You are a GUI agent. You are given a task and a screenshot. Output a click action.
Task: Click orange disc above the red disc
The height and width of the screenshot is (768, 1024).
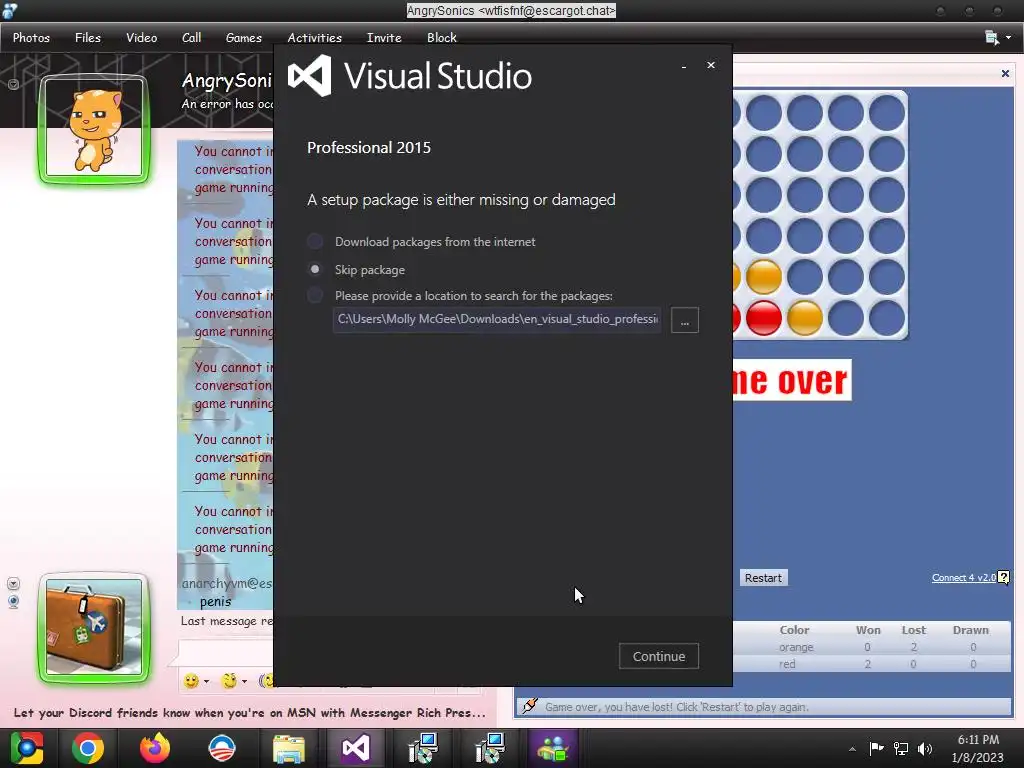763,277
